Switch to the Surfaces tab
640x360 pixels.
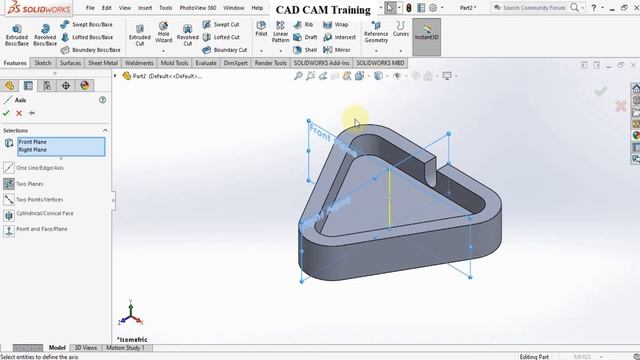tap(70, 63)
